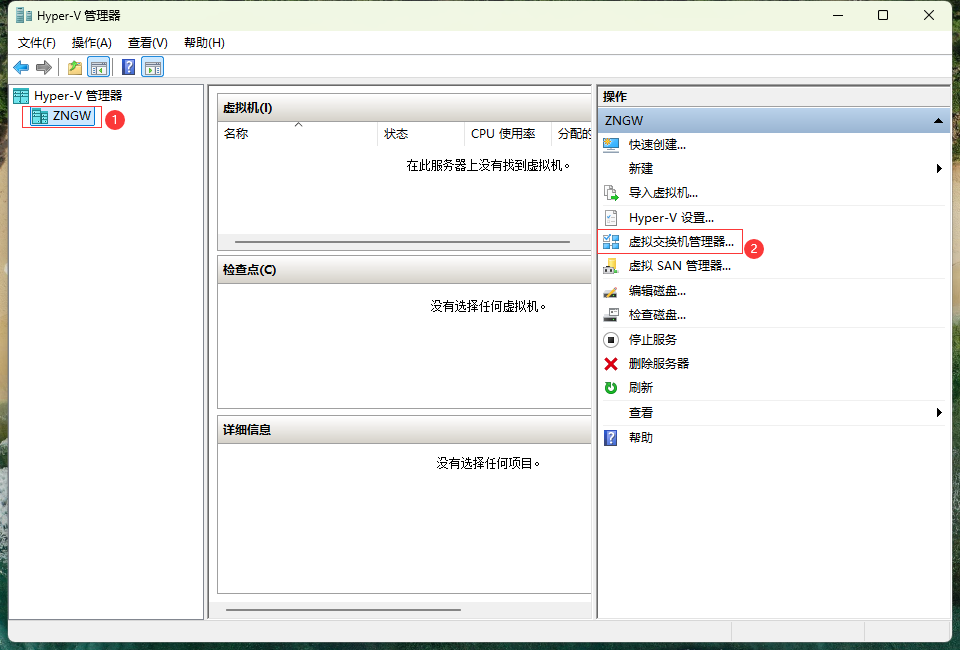
Task: Collapse the ZNGW actions section header arrow
Action: (x=938, y=121)
